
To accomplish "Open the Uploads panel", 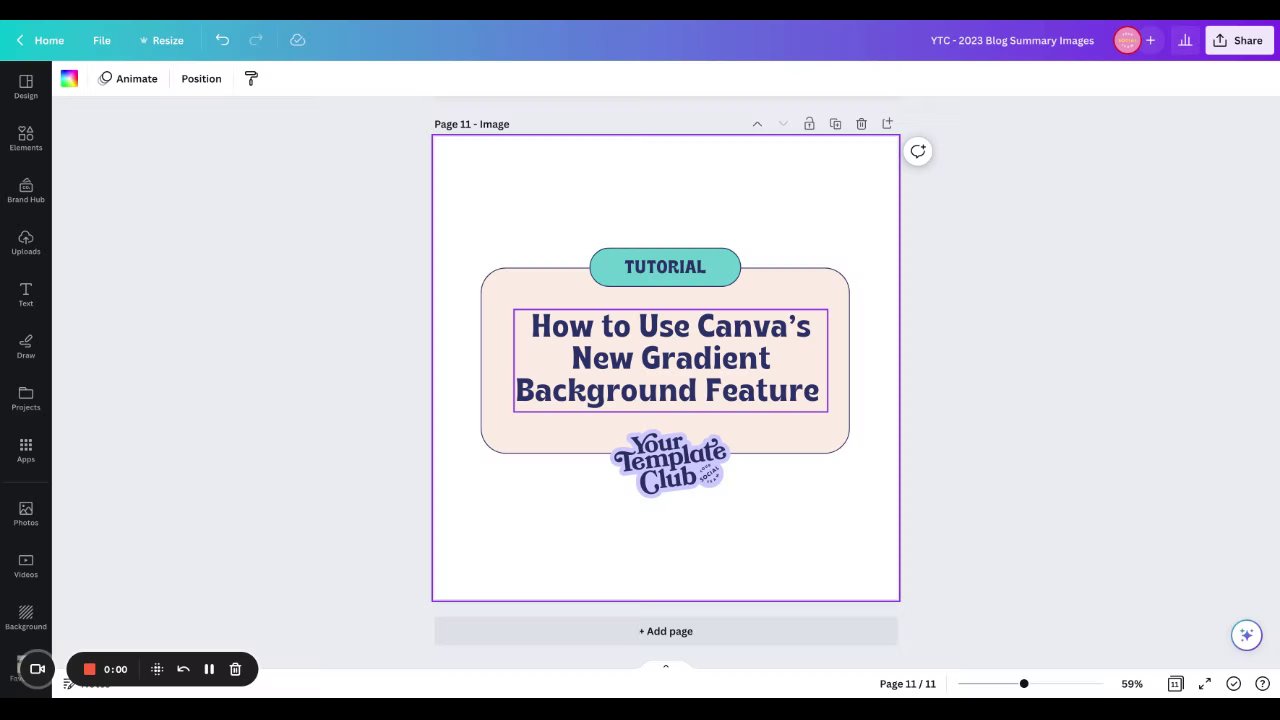I will [x=26, y=242].
